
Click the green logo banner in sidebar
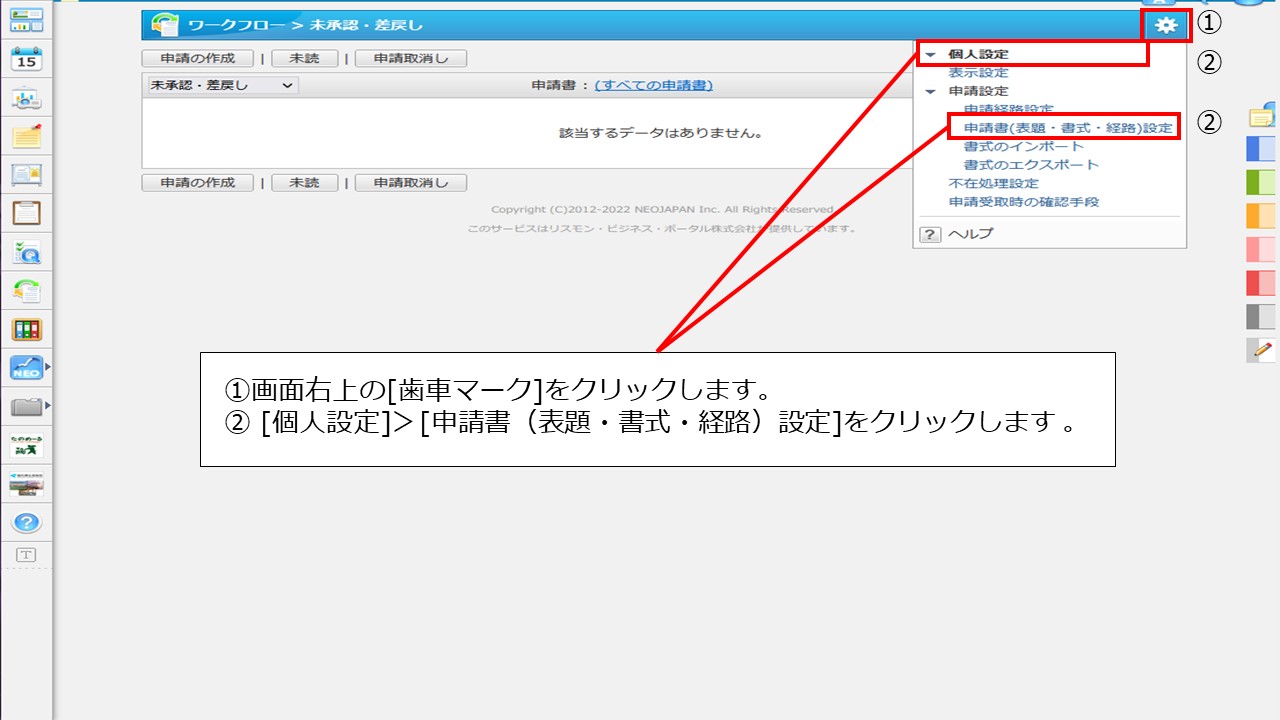coord(26,446)
